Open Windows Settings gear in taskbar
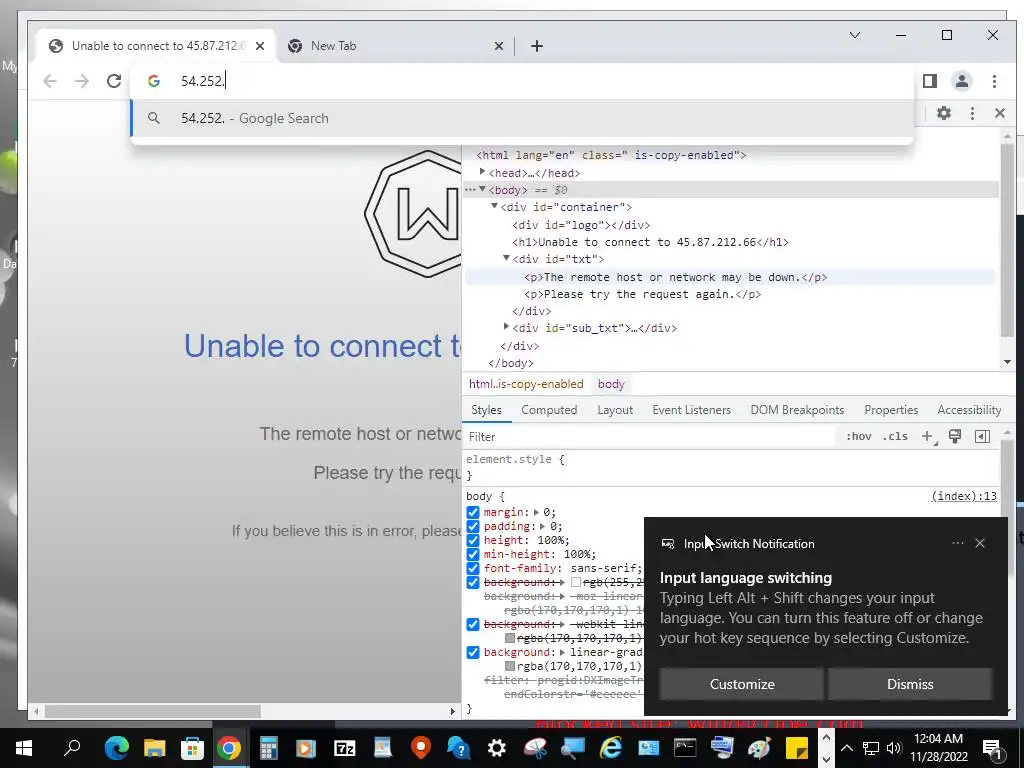 (x=497, y=748)
